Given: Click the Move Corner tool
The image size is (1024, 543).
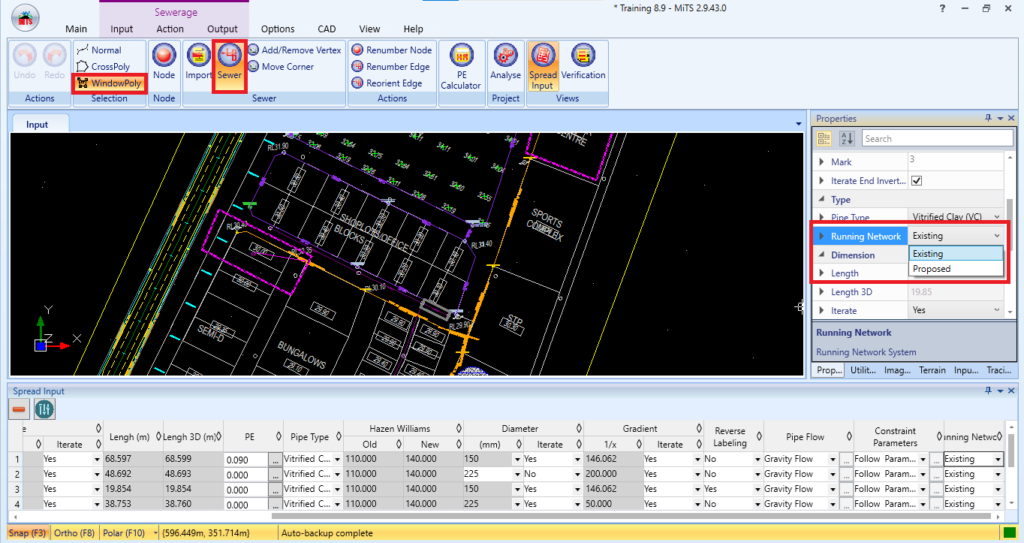Looking at the screenshot, I should (281, 67).
